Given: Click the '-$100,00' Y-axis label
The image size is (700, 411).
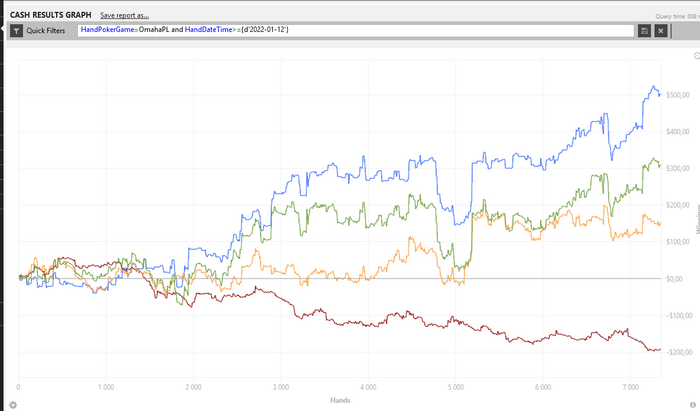Looking at the screenshot, I should click(x=679, y=316).
